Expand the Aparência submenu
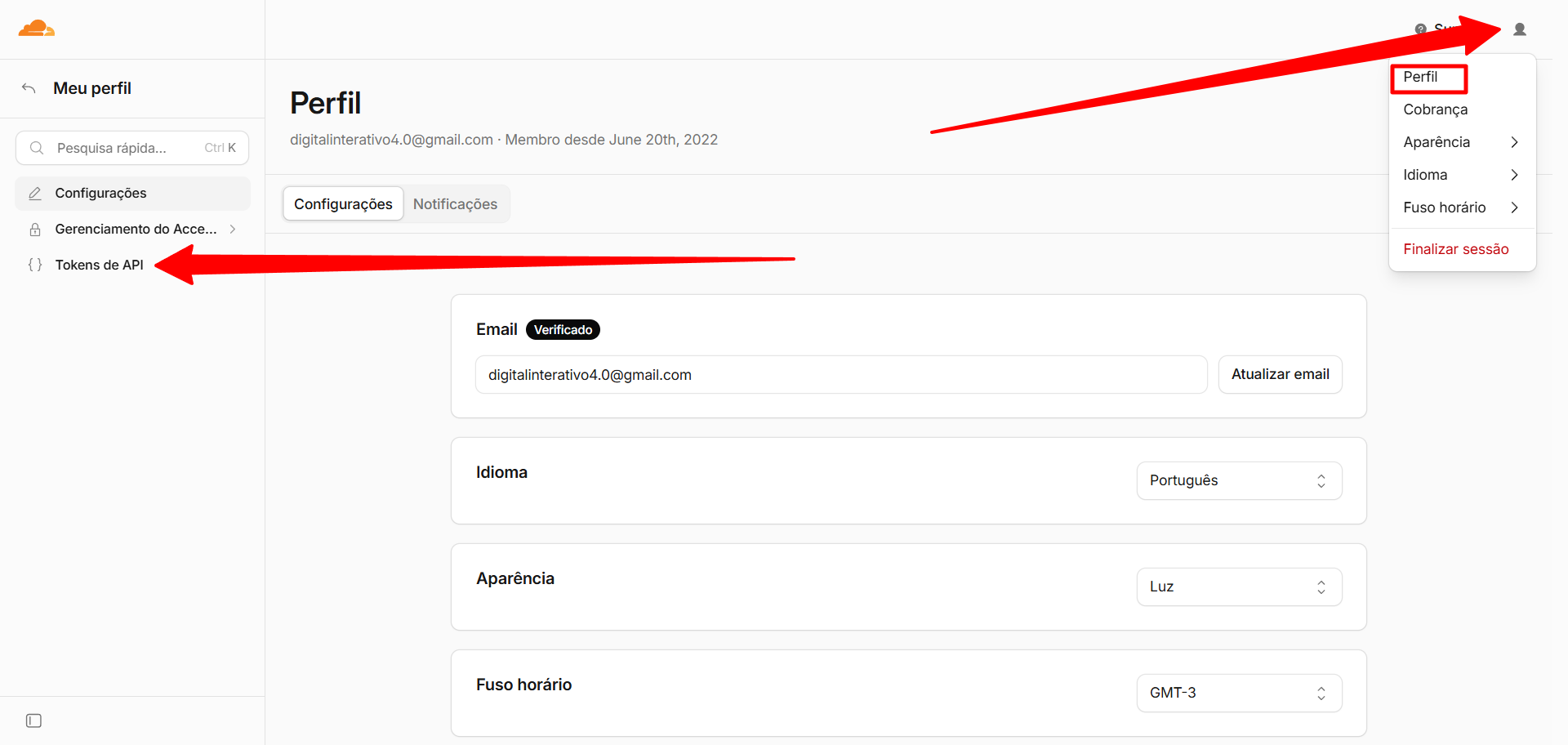 coord(1462,142)
